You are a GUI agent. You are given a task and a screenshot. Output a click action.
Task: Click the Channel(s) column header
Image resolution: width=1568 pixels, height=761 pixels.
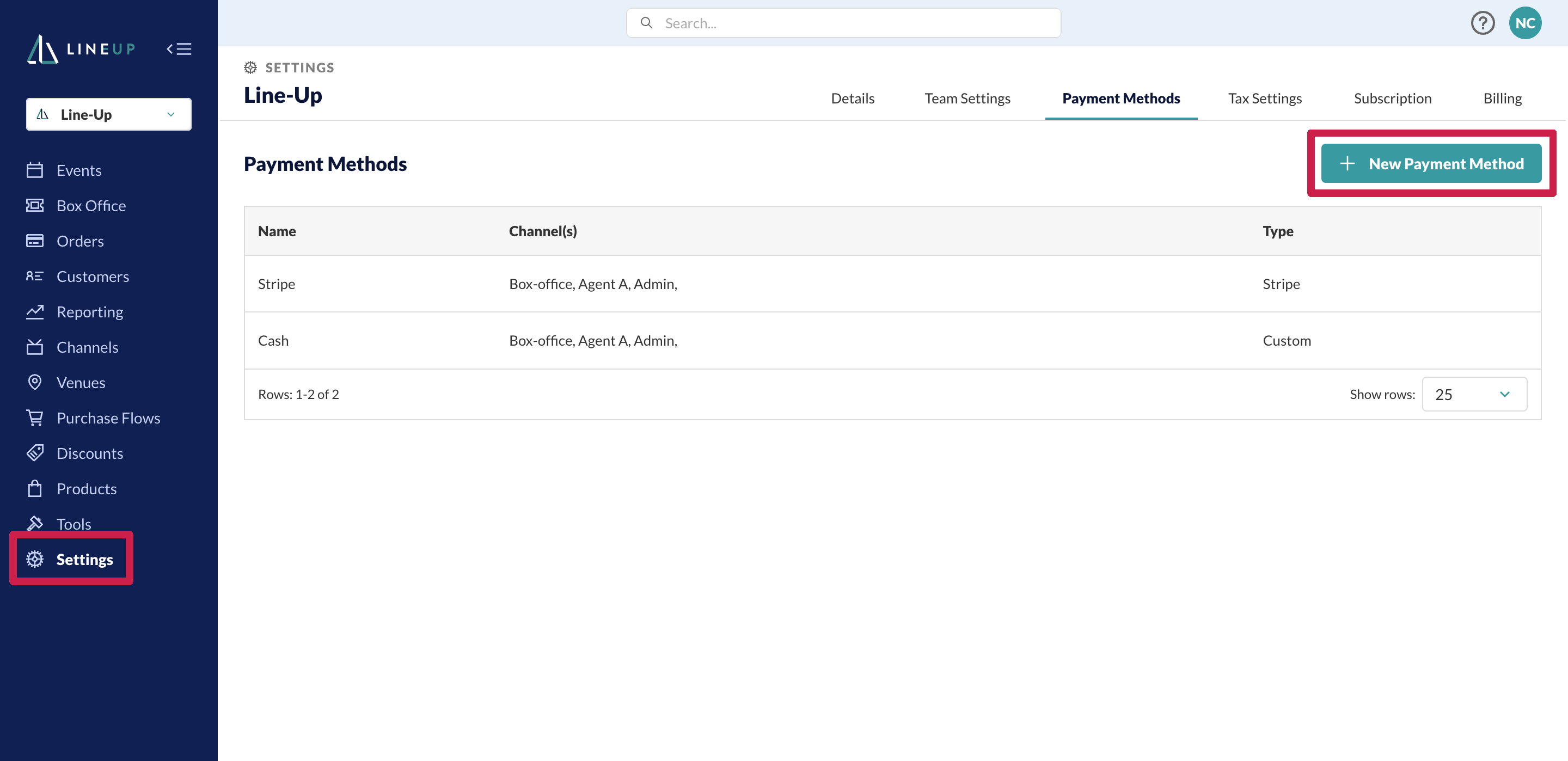(x=542, y=230)
